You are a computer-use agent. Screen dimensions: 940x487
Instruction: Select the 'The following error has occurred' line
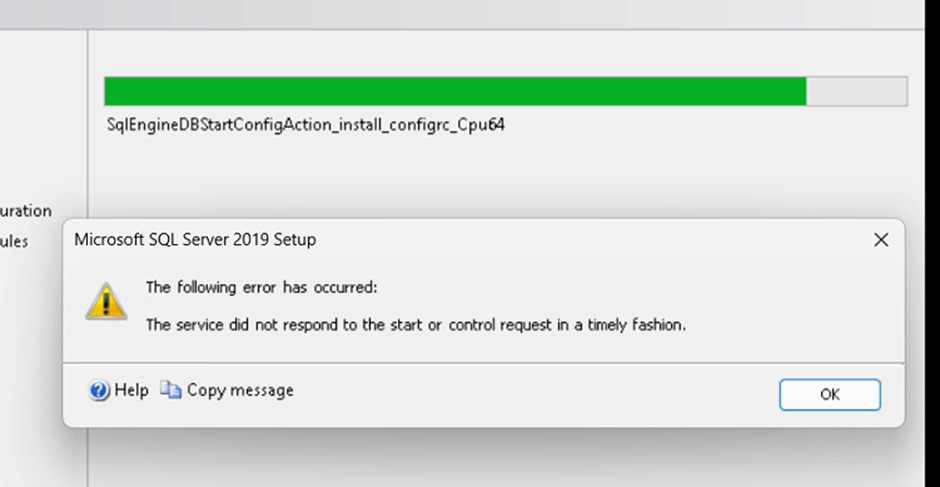click(x=262, y=288)
